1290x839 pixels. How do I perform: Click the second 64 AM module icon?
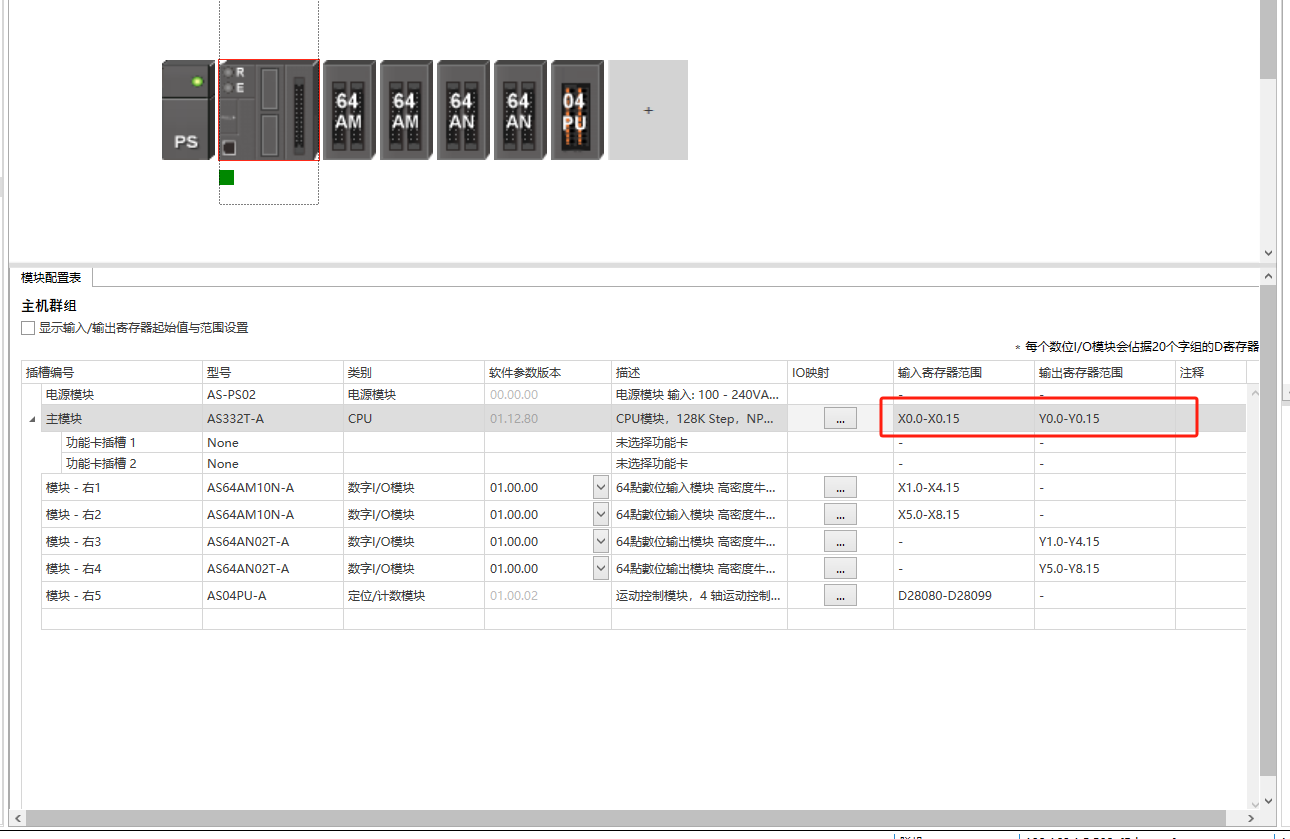coord(405,110)
